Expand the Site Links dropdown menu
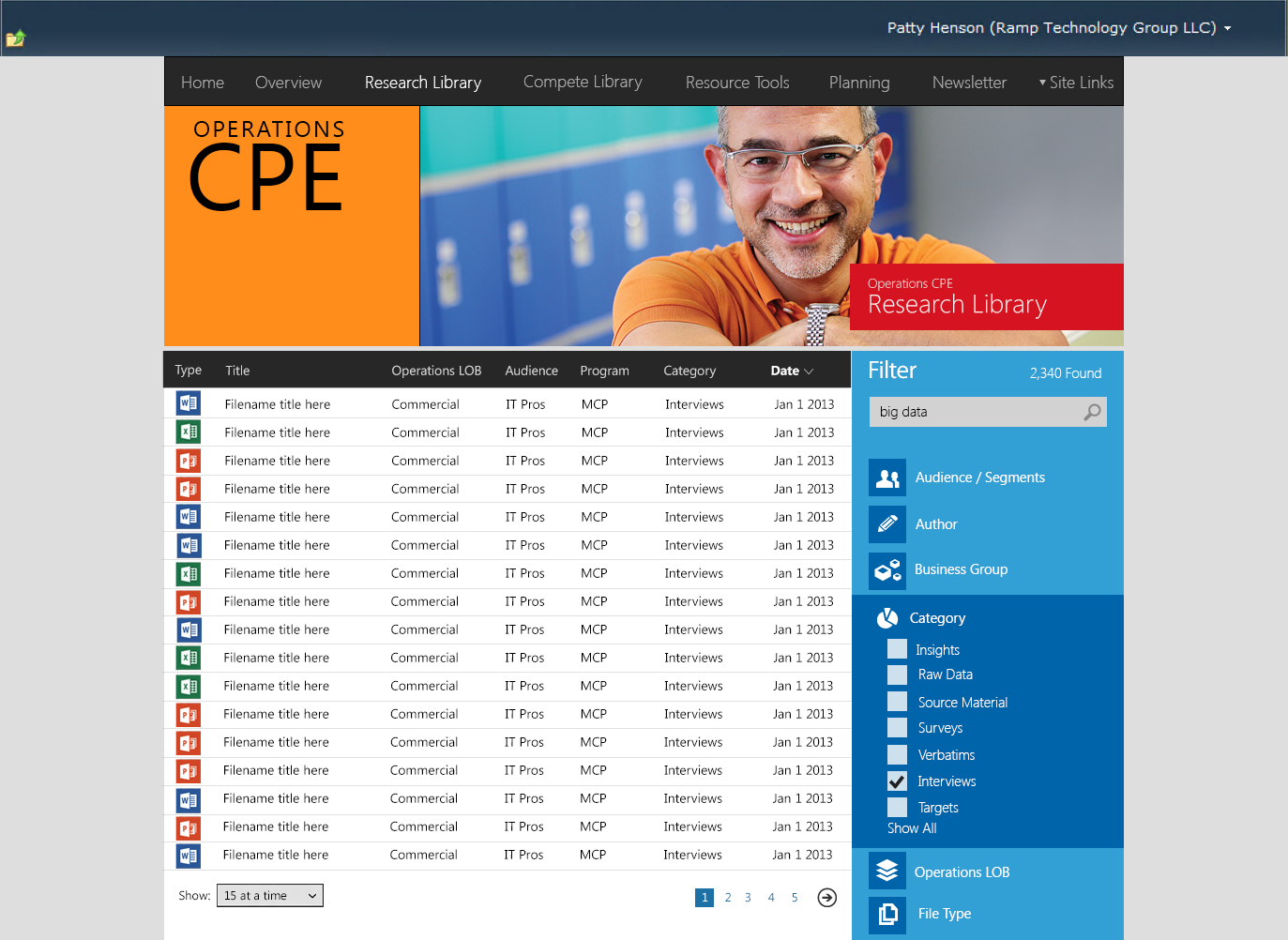 (x=1076, y=83)
